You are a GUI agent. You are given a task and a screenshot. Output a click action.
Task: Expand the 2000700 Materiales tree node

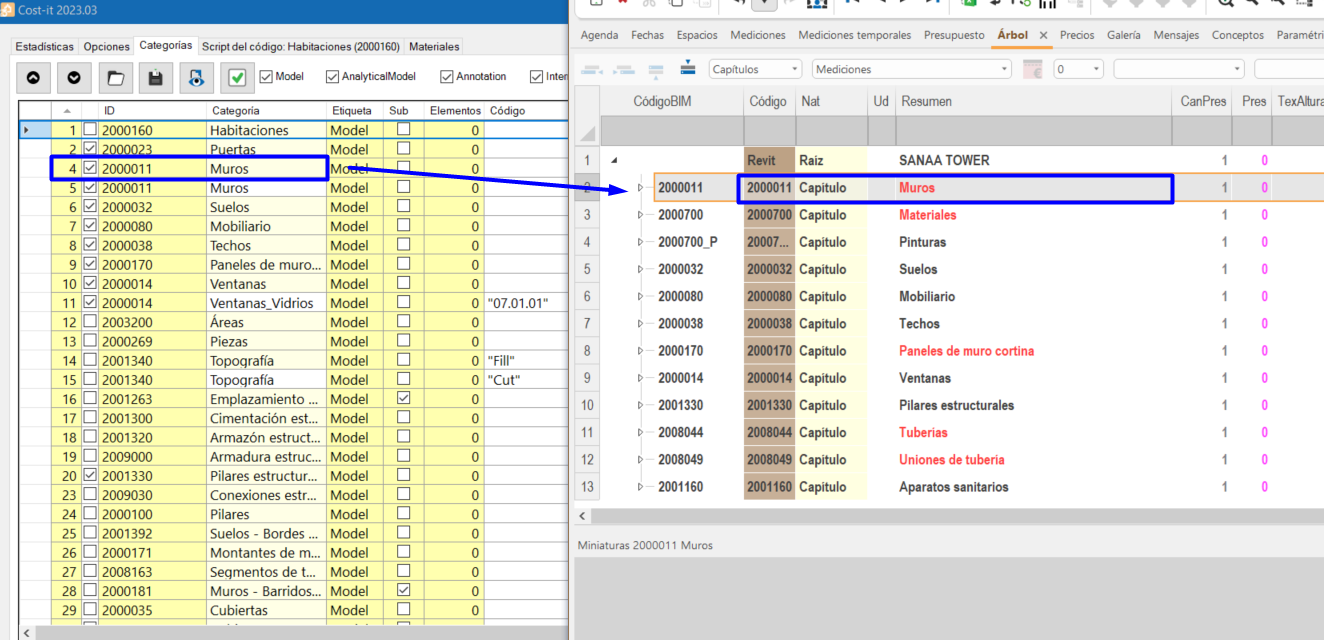pos(641,215)
